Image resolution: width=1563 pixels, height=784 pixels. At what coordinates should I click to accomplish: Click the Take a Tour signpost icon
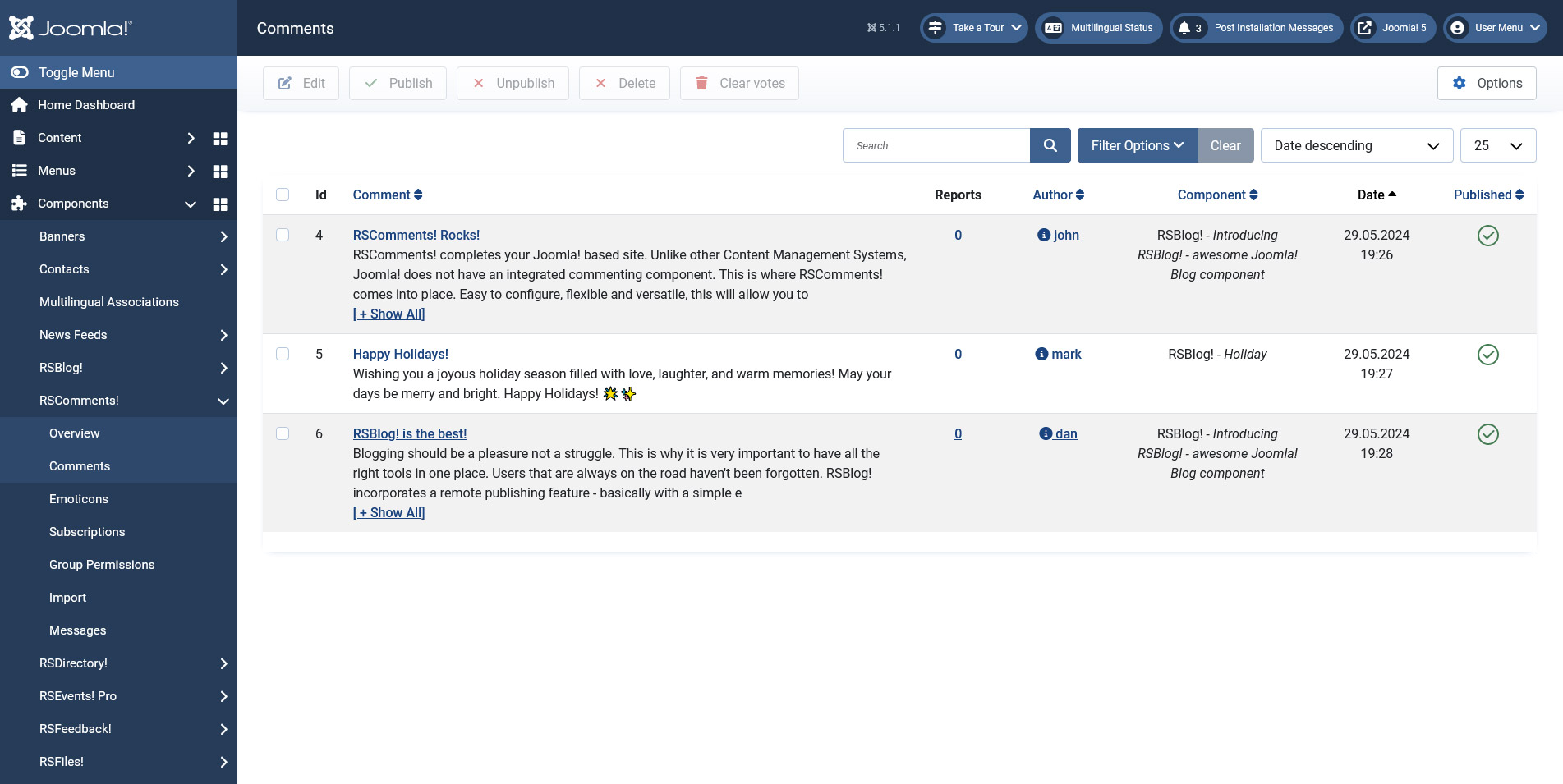935,28
